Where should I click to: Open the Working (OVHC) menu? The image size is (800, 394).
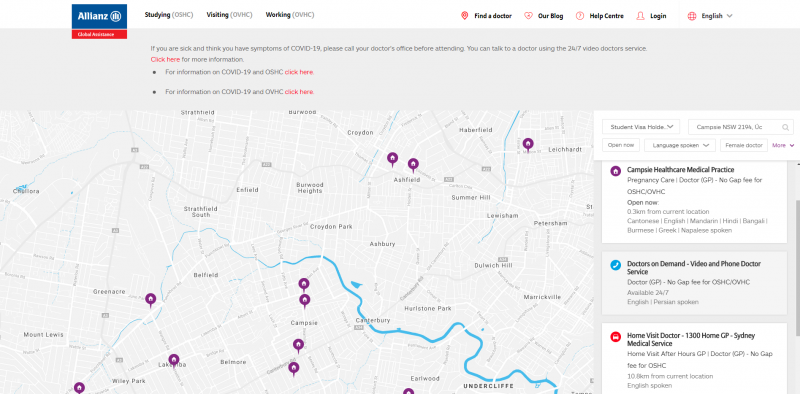[x=290, y=15]
